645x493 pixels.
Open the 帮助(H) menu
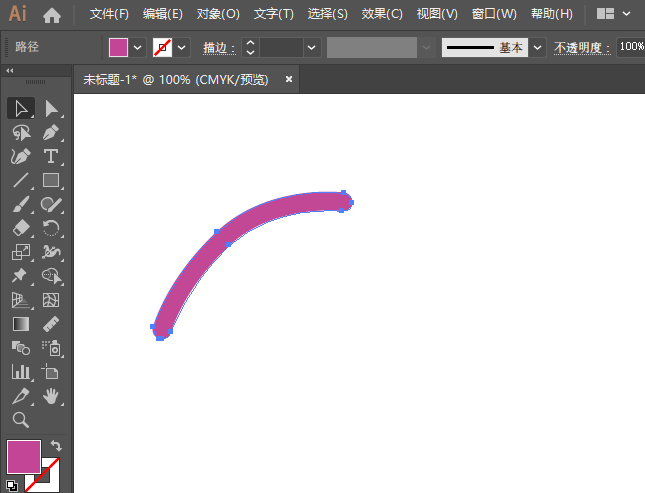551,14
